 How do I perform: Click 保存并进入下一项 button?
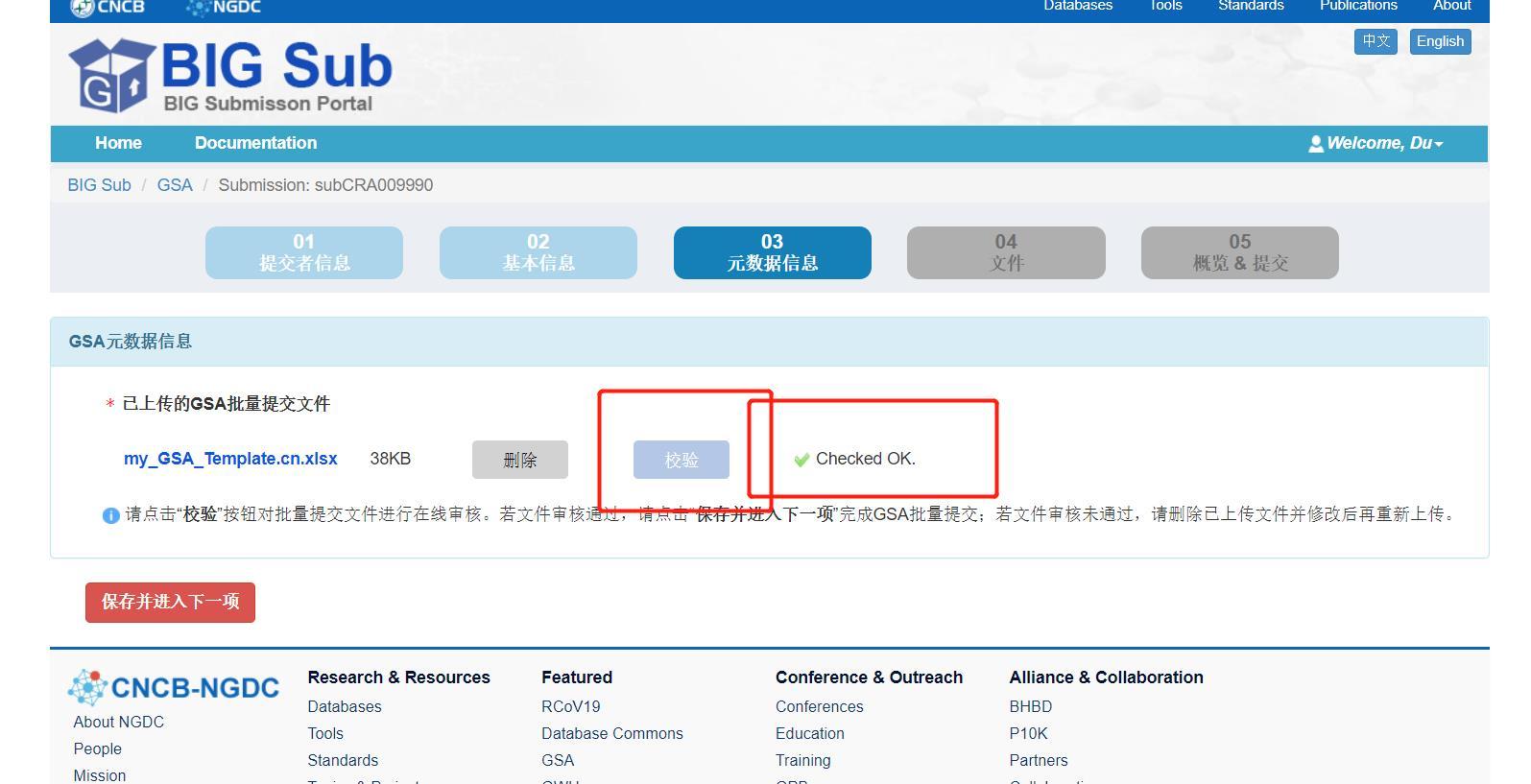tap(170, 603)
